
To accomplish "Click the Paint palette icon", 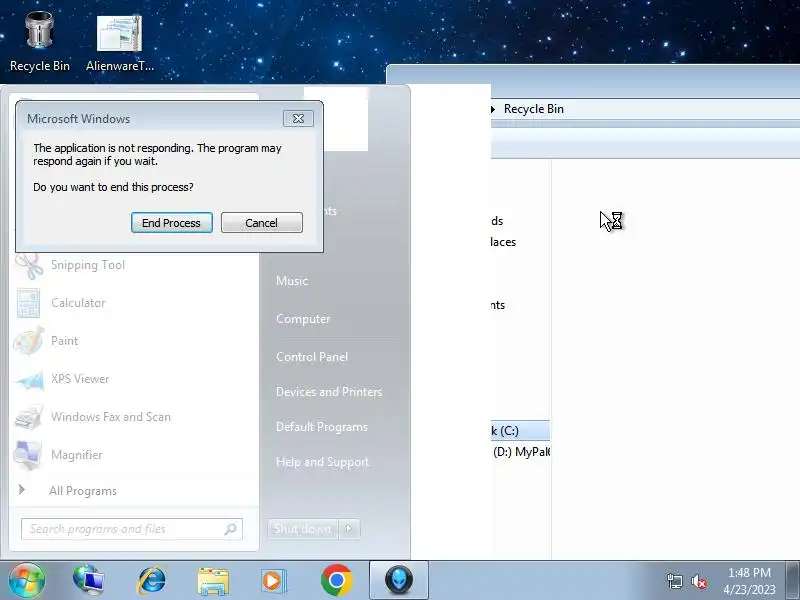I will pyautogui.click(x=29, y=341).
